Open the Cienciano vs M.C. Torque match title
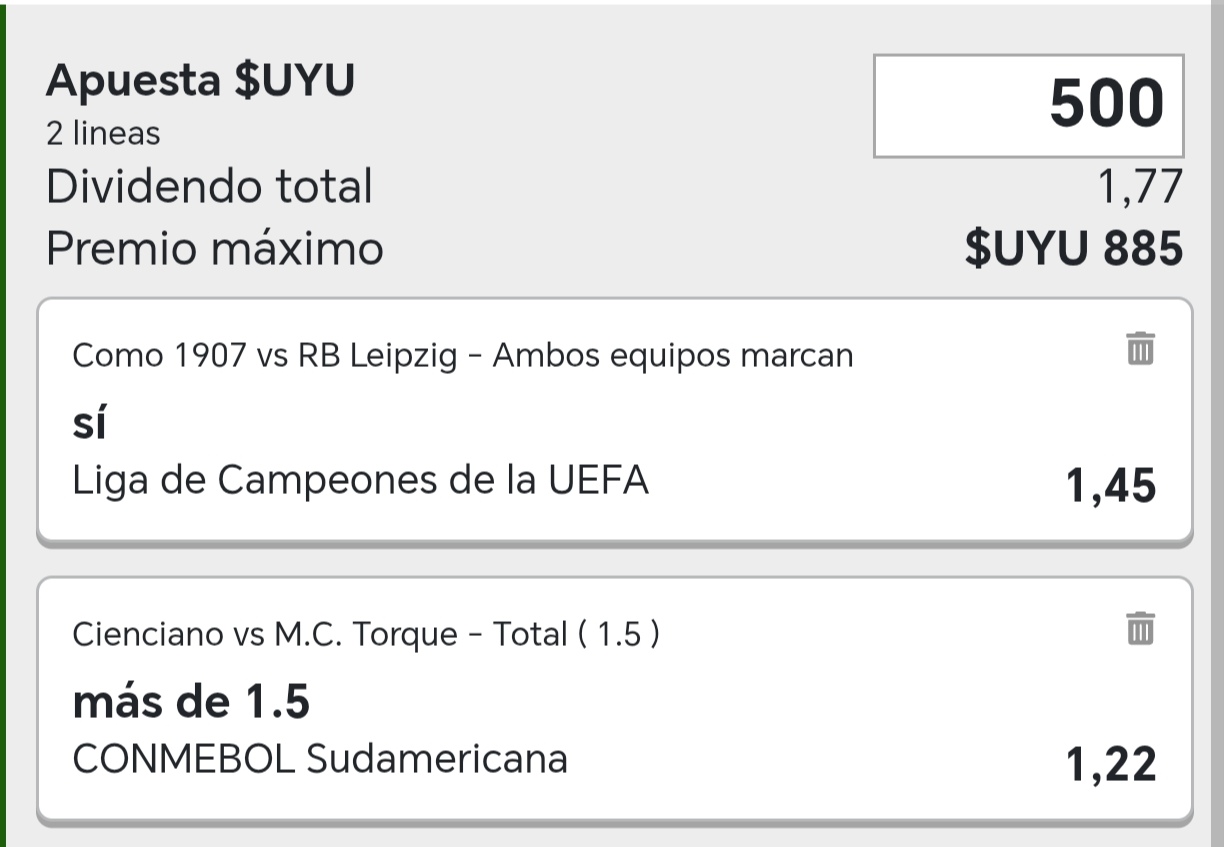1224x847 pixels. pos(366,634)
